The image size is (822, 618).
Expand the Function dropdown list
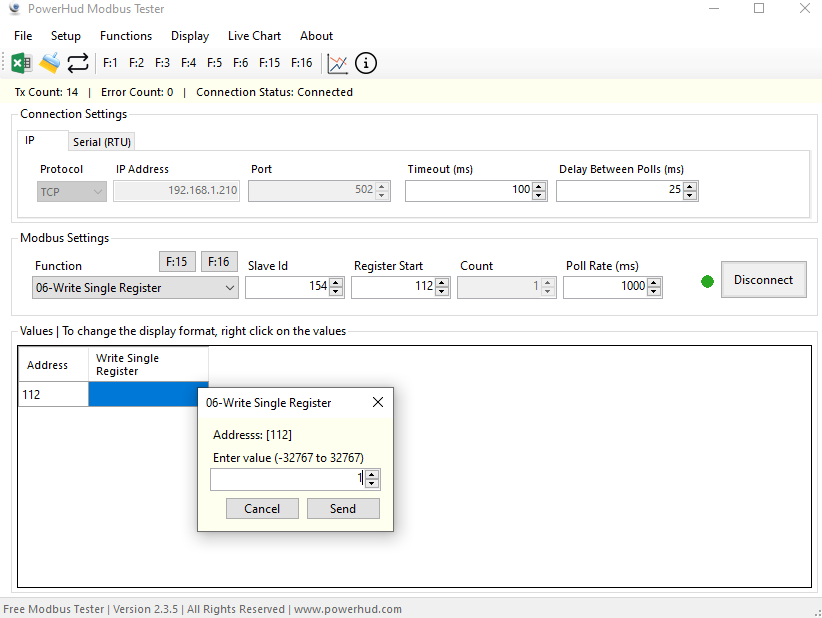click(230, 288)
